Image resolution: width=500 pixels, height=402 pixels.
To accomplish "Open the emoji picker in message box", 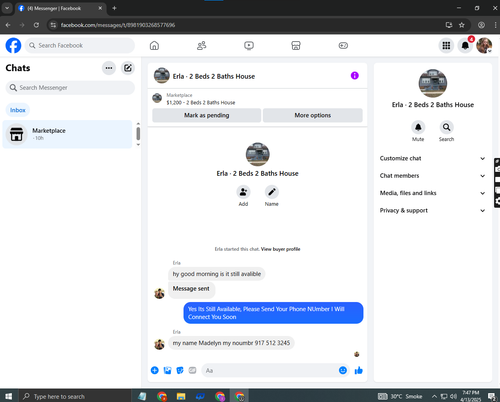I will pos(343,370).
